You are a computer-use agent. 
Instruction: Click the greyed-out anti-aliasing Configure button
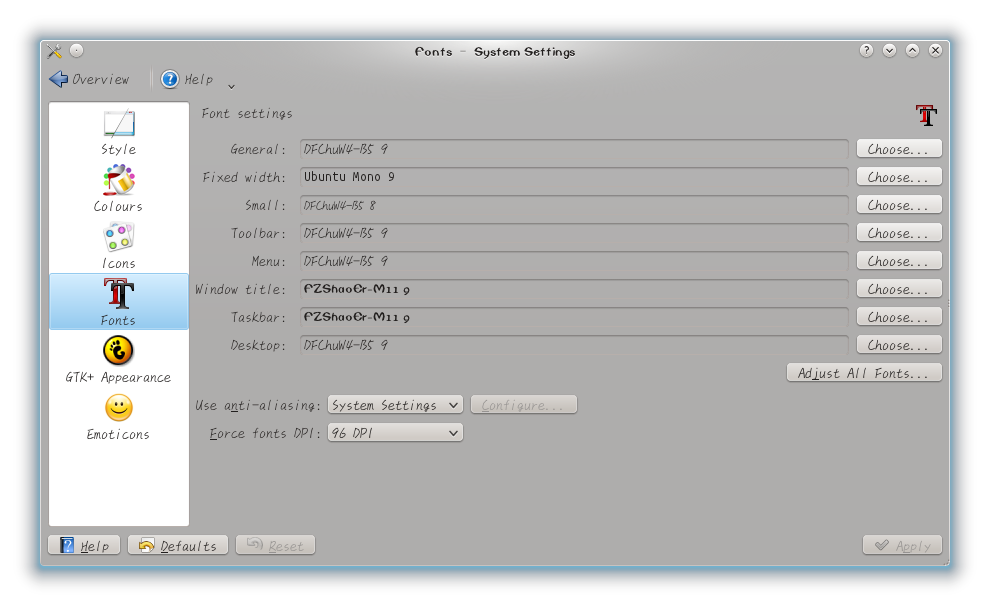(x=523, y=405)
